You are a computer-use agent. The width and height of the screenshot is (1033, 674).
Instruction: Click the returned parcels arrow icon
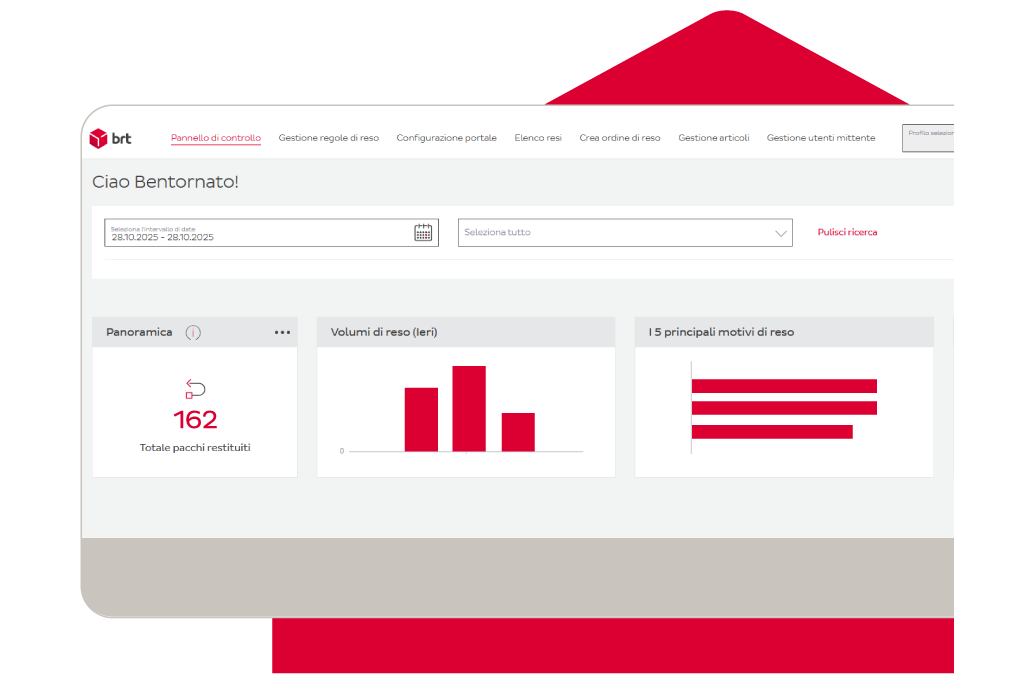click(195, 389)
